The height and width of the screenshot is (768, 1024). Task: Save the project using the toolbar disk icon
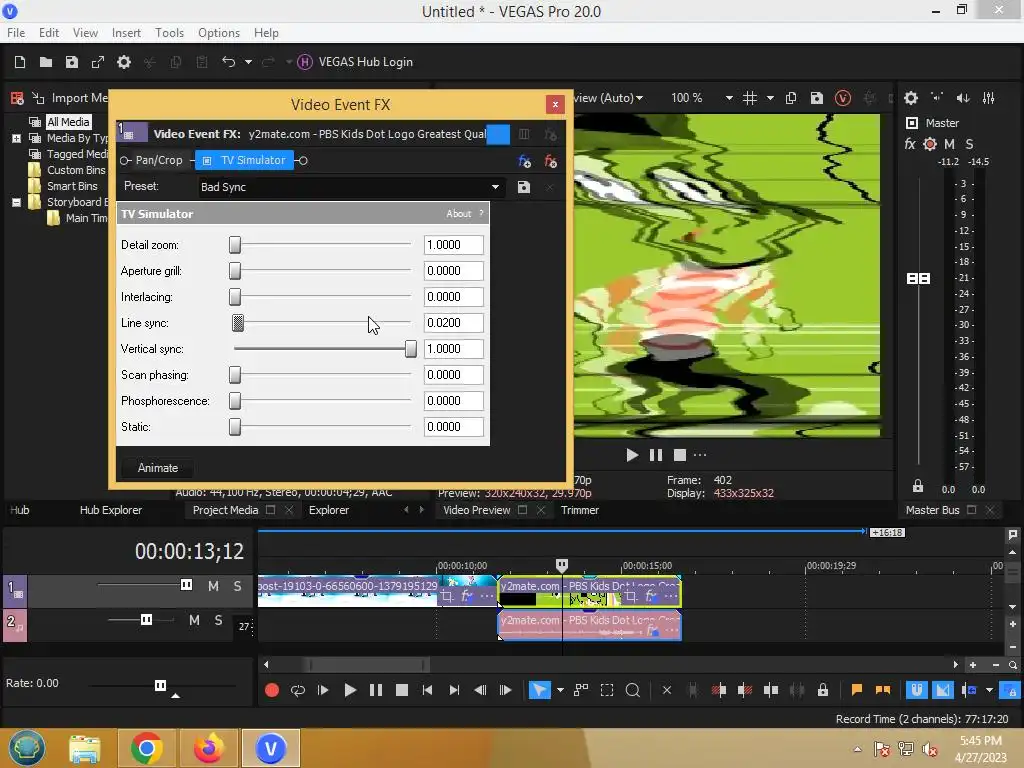click(x=72, y=62)
